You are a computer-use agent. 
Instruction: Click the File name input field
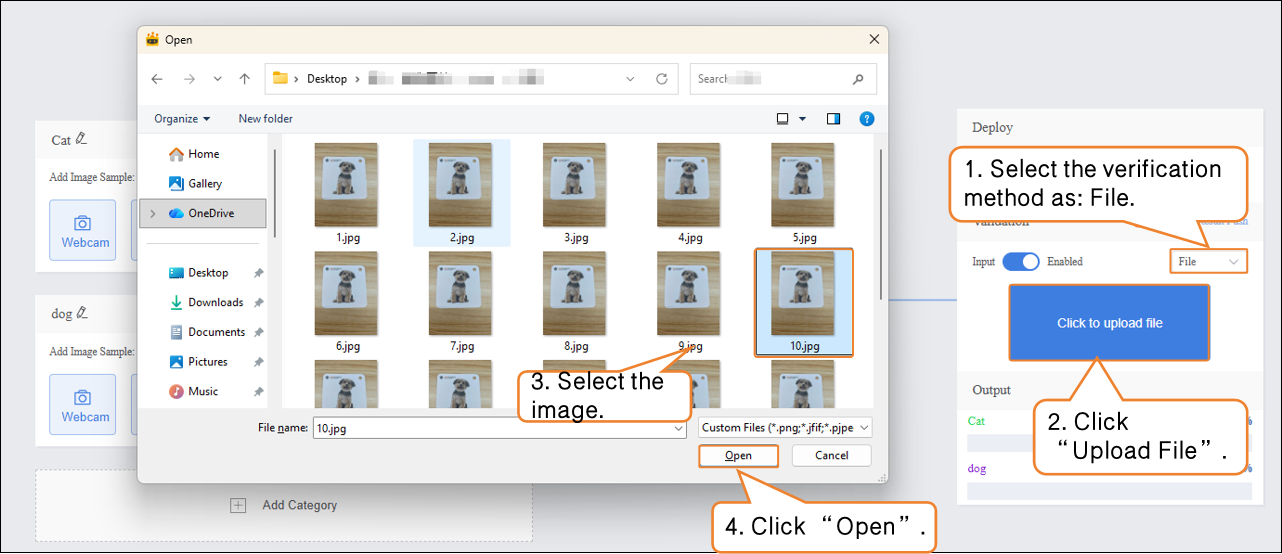point(498,428)
